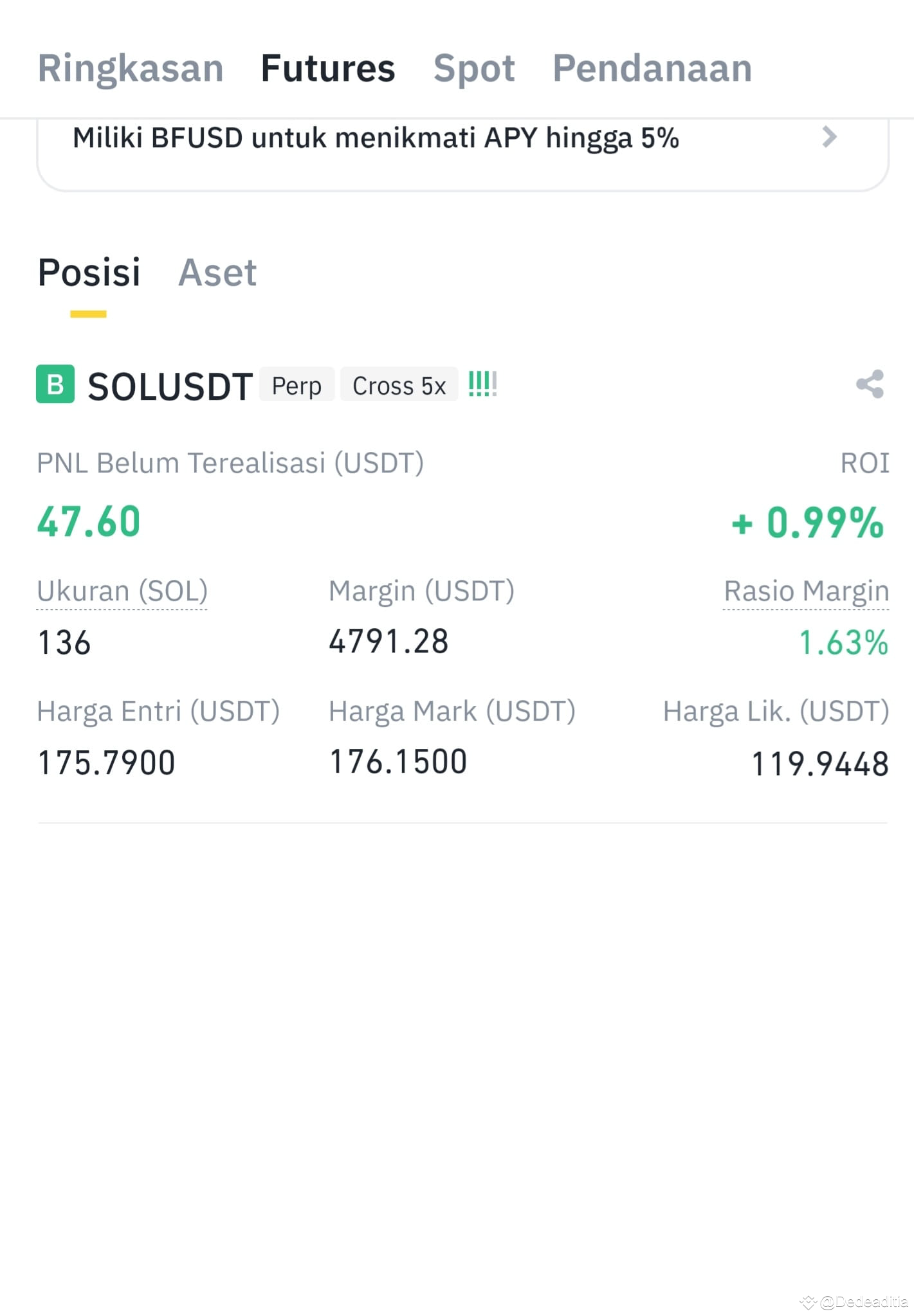Tap the share icon for SOLUSDT position
Image resolution: width=914 pixels, height=1316 pixels.
pos(870,384)
